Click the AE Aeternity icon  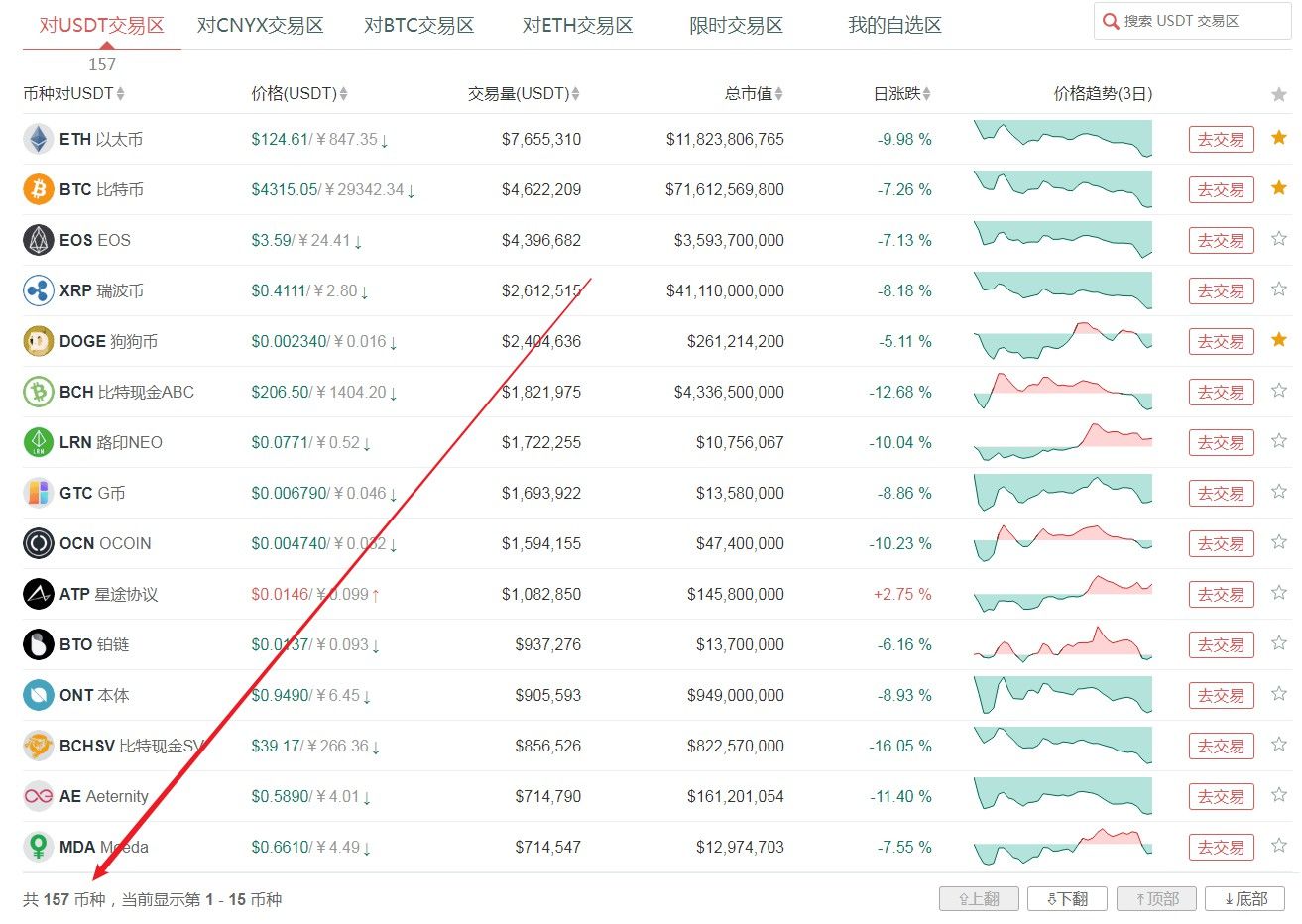39,796
